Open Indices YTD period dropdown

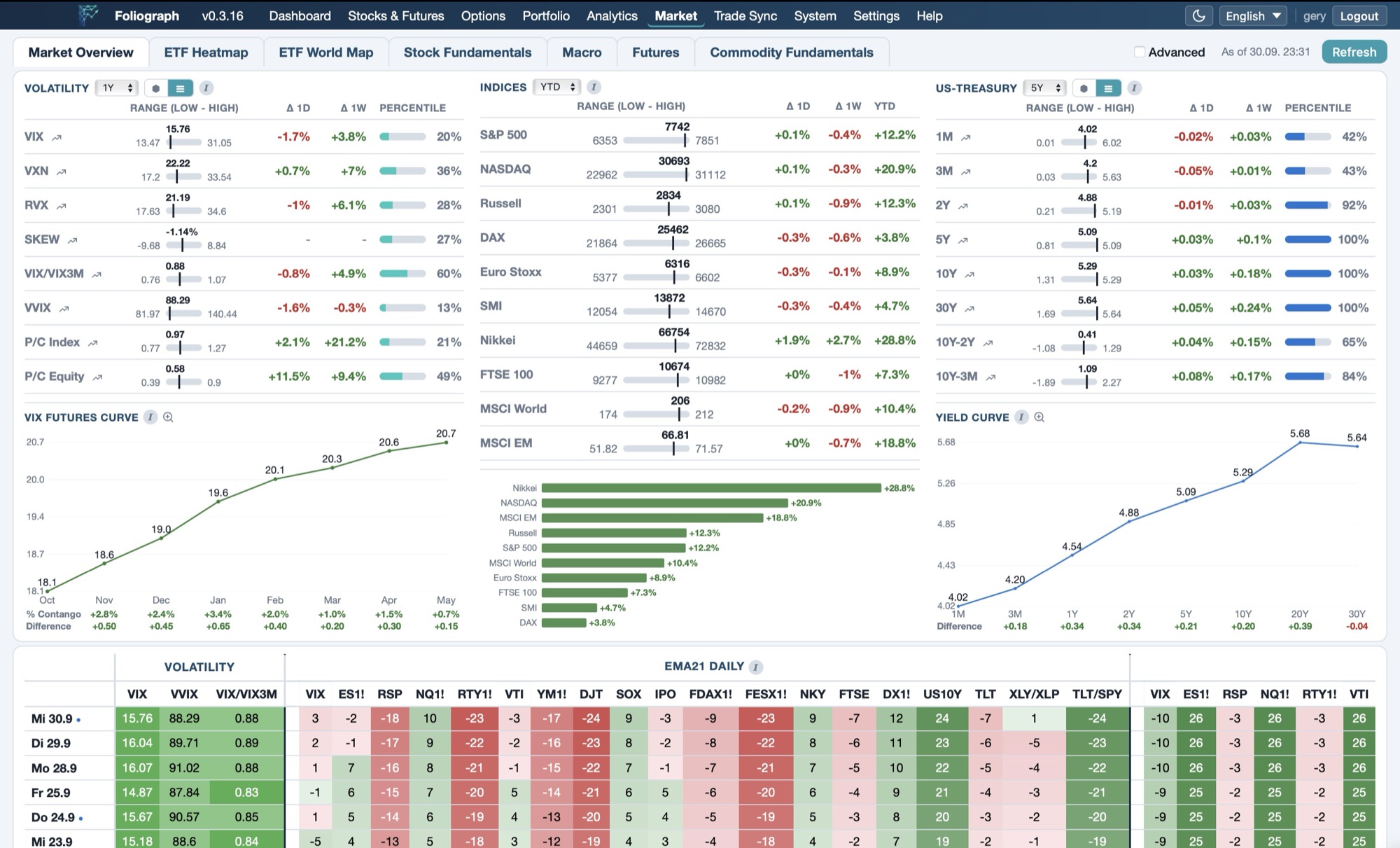[557, 87]
